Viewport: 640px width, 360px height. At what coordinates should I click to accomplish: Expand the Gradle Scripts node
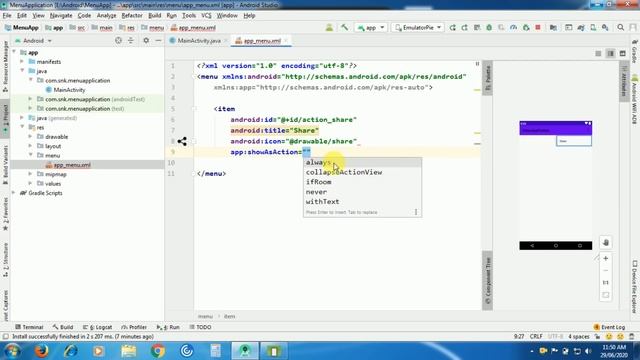(x=14, y=193)
